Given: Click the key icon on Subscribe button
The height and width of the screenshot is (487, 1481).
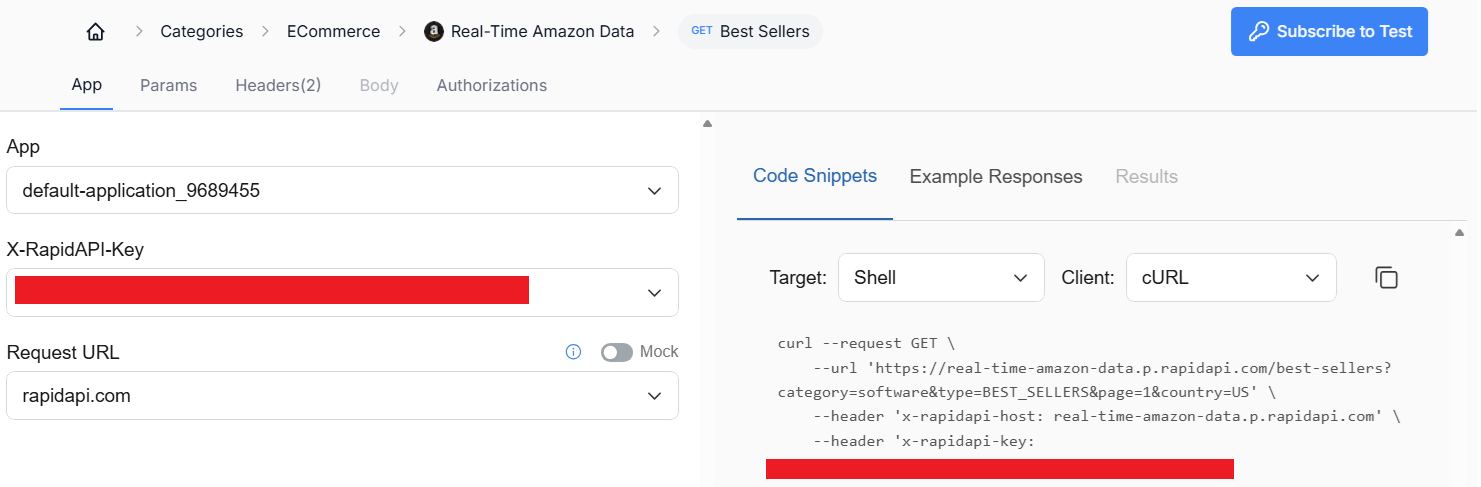Looking at the screenshot, I should click(1259, 32).
